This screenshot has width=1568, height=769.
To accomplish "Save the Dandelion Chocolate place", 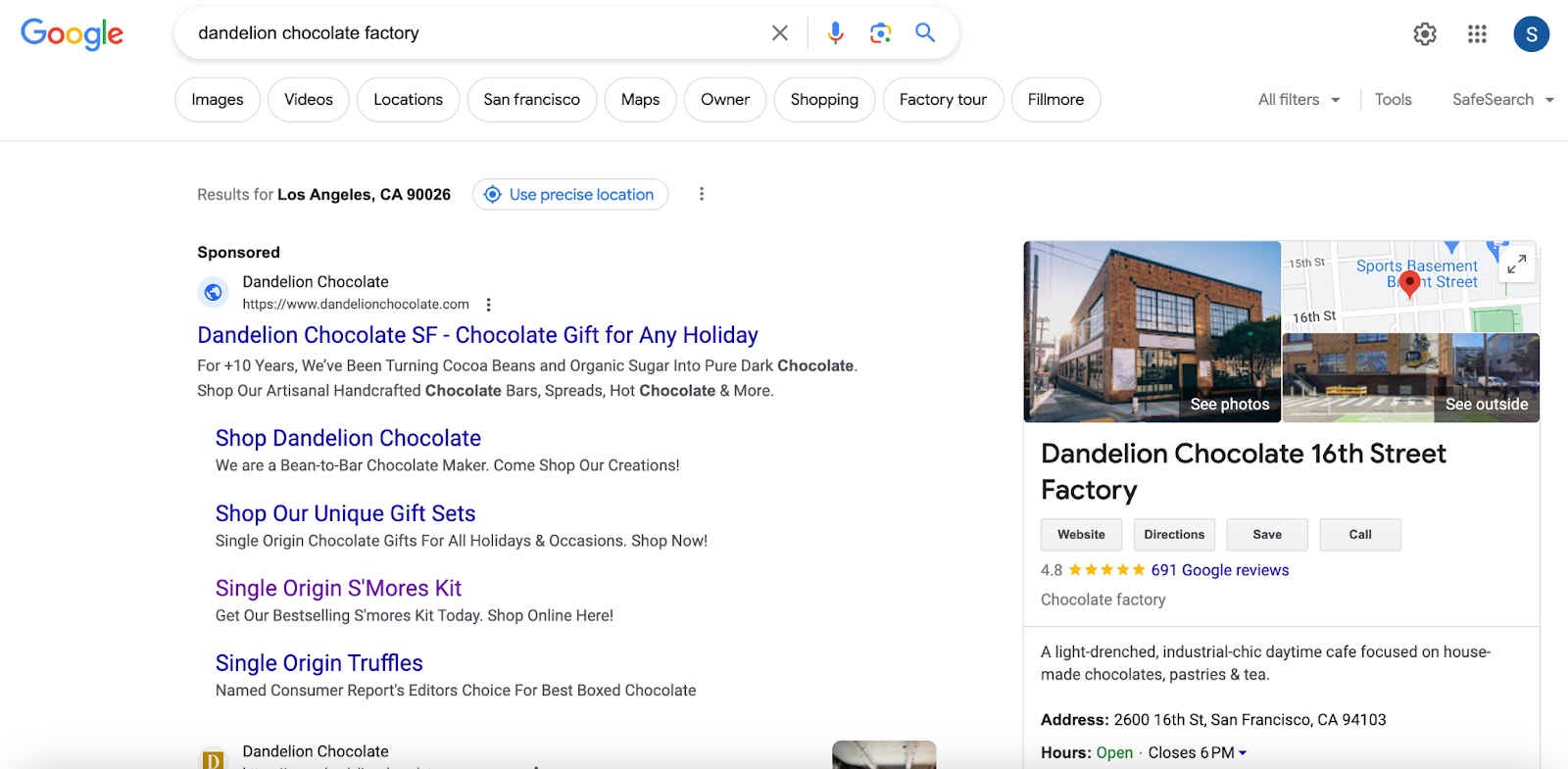I will click(x=1267, y=535).
